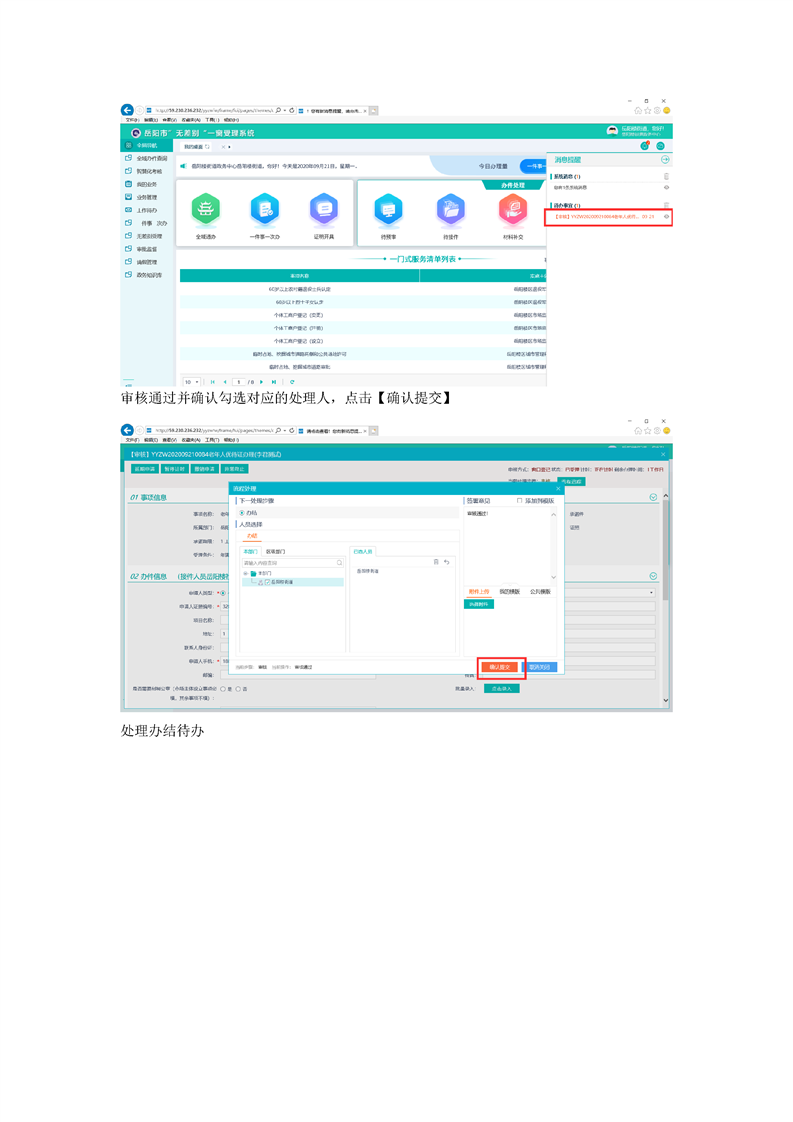Click the refresh icon in table pagination

[292, 382]
